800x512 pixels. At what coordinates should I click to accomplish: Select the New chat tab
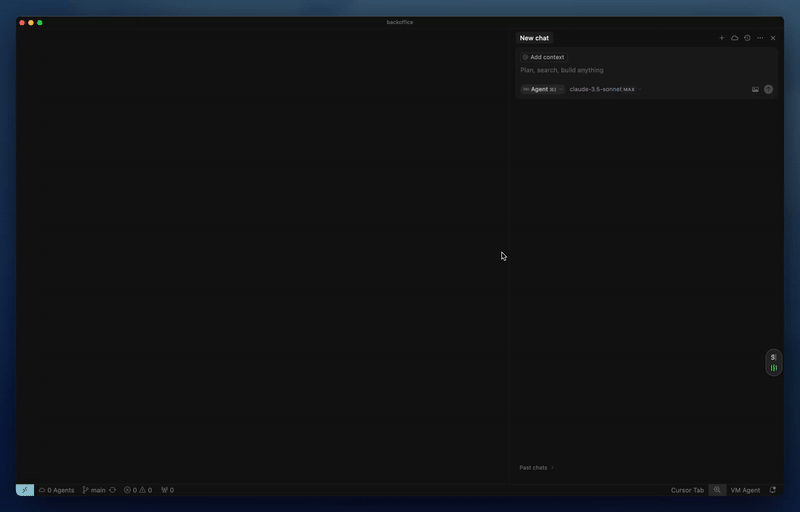pyautogui.click(x=534, y=38)
